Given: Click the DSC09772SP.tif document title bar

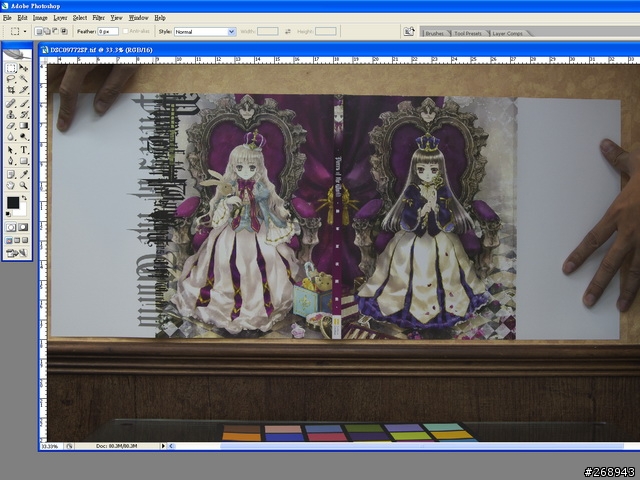Looking at the screenshot, I should point(340,50).
